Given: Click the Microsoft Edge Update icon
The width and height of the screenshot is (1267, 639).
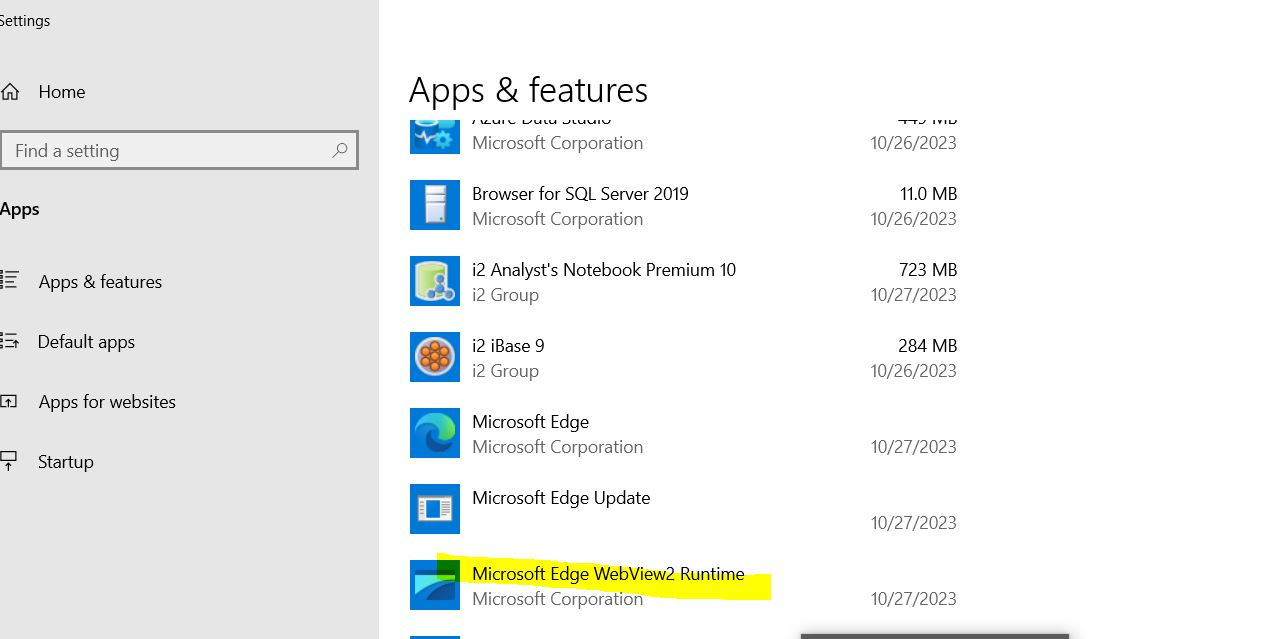Looking at the screenshot, I should tap(434, 509).
